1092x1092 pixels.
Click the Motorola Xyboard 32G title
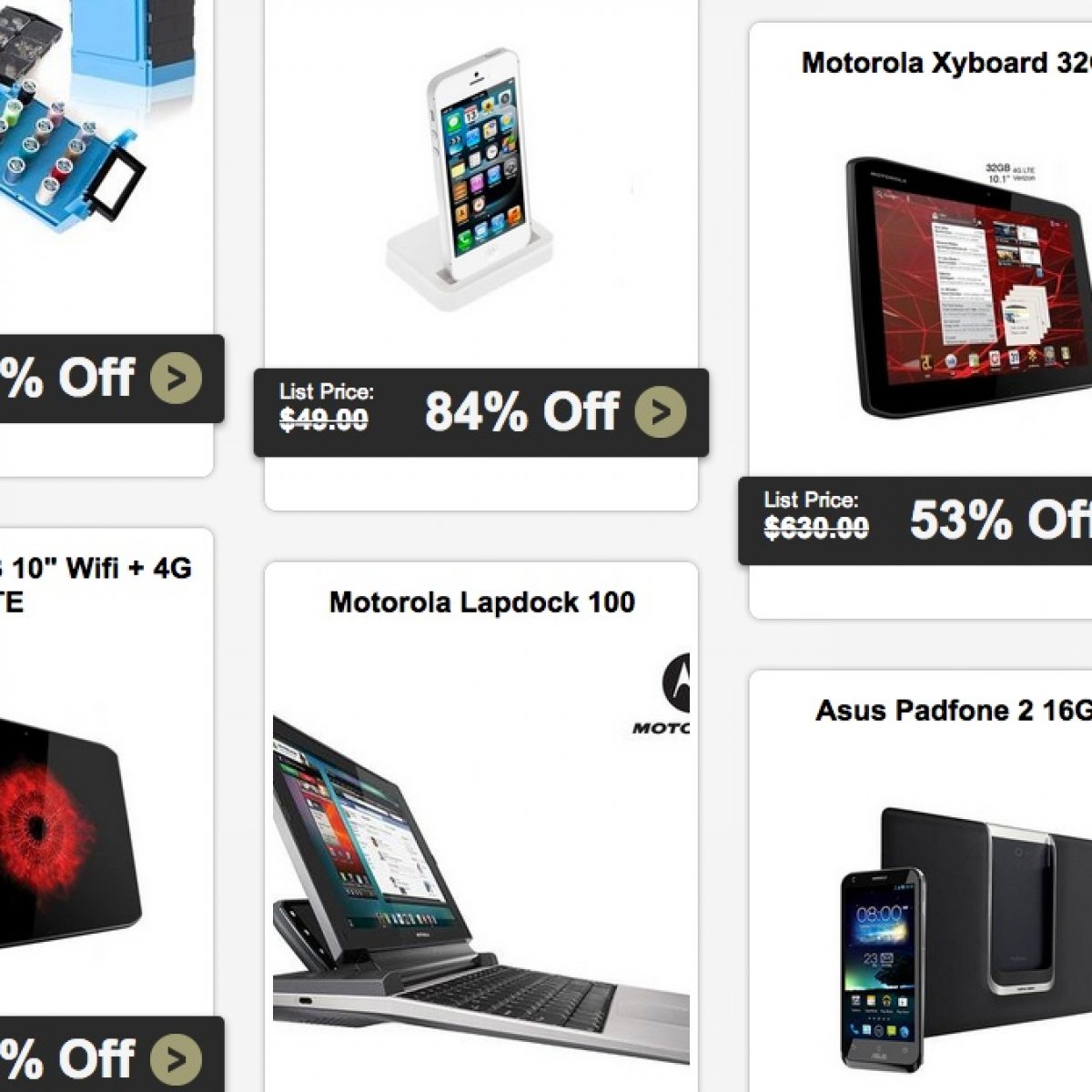coord(946,63)
